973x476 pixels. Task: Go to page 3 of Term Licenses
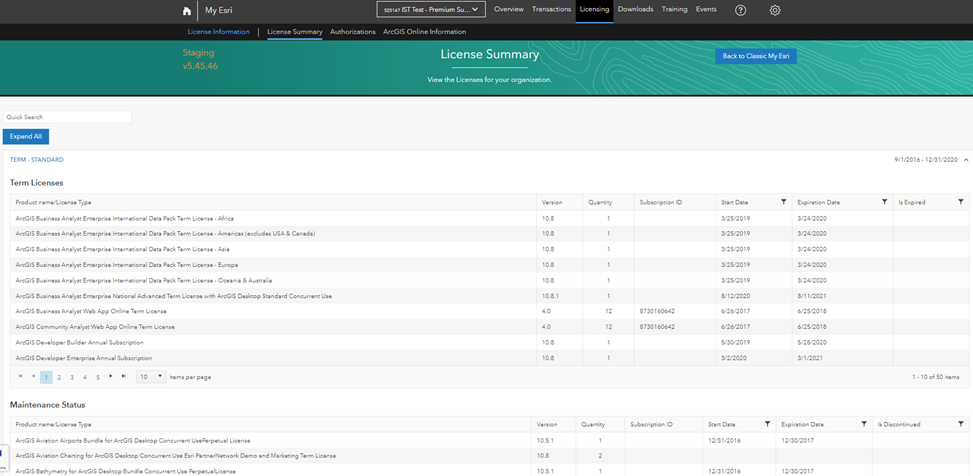pos(72,377)
